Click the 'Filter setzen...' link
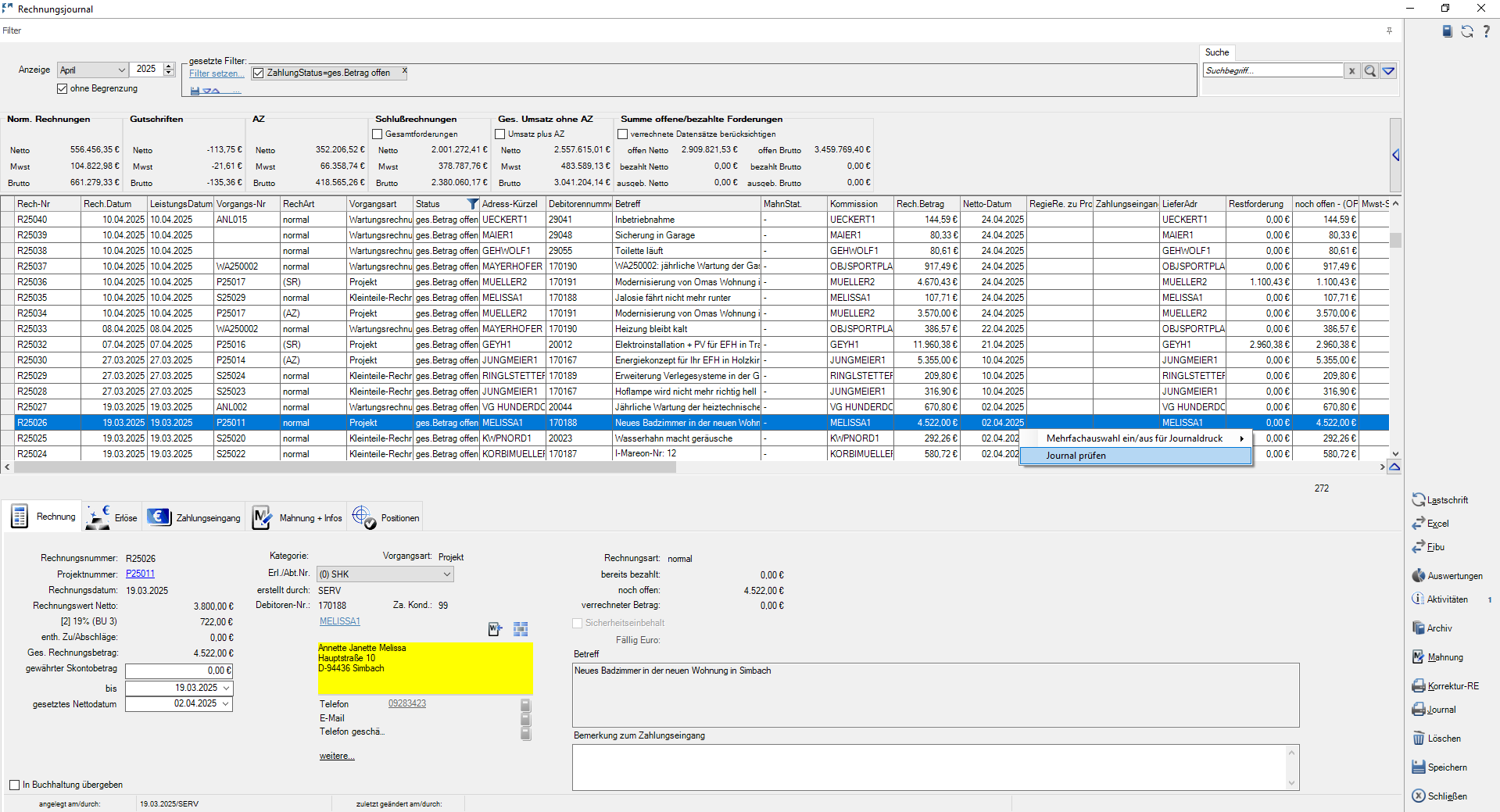Screen dimensions: 1500x812 tap(217, 73)
